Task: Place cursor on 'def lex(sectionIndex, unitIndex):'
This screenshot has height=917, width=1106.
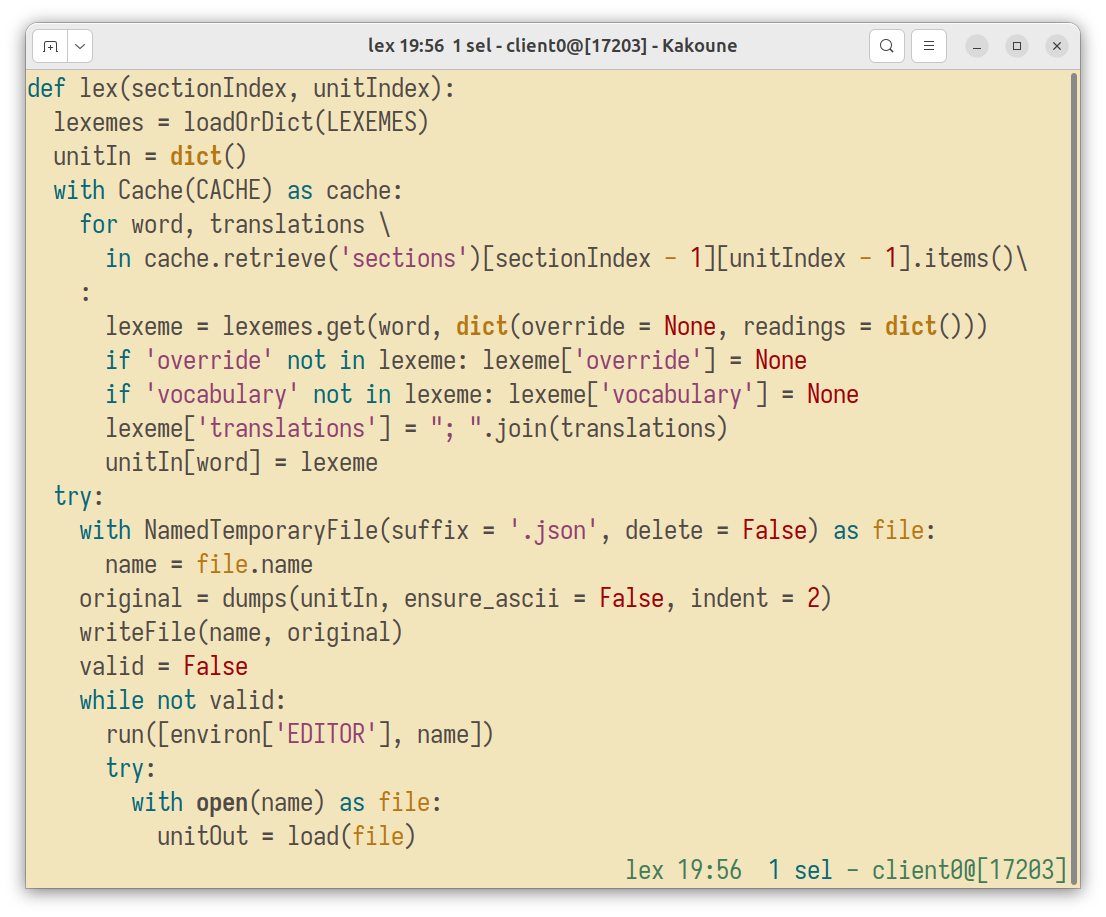Action: [242, 89]
